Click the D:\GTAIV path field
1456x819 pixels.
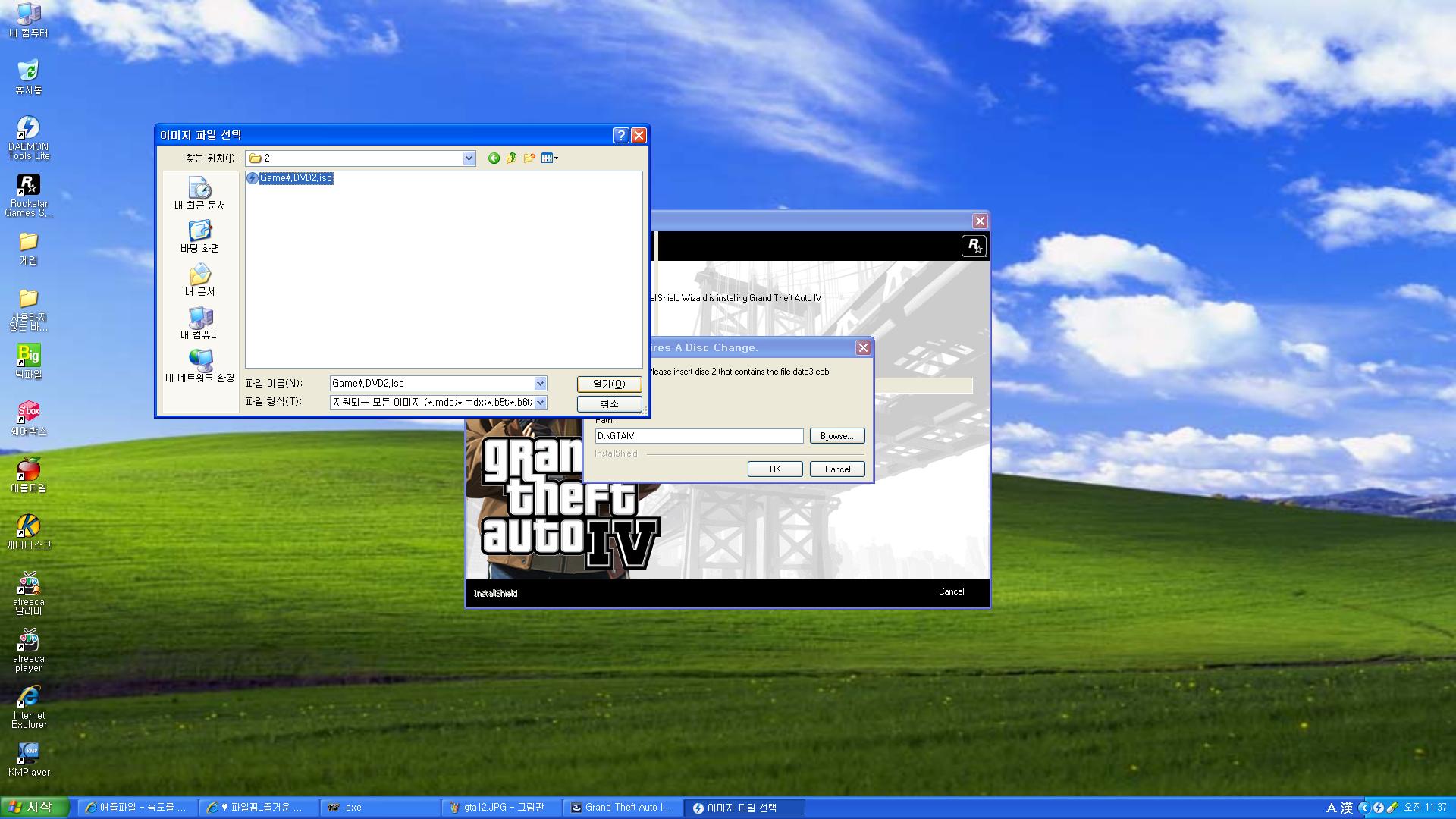coord(698,436)
